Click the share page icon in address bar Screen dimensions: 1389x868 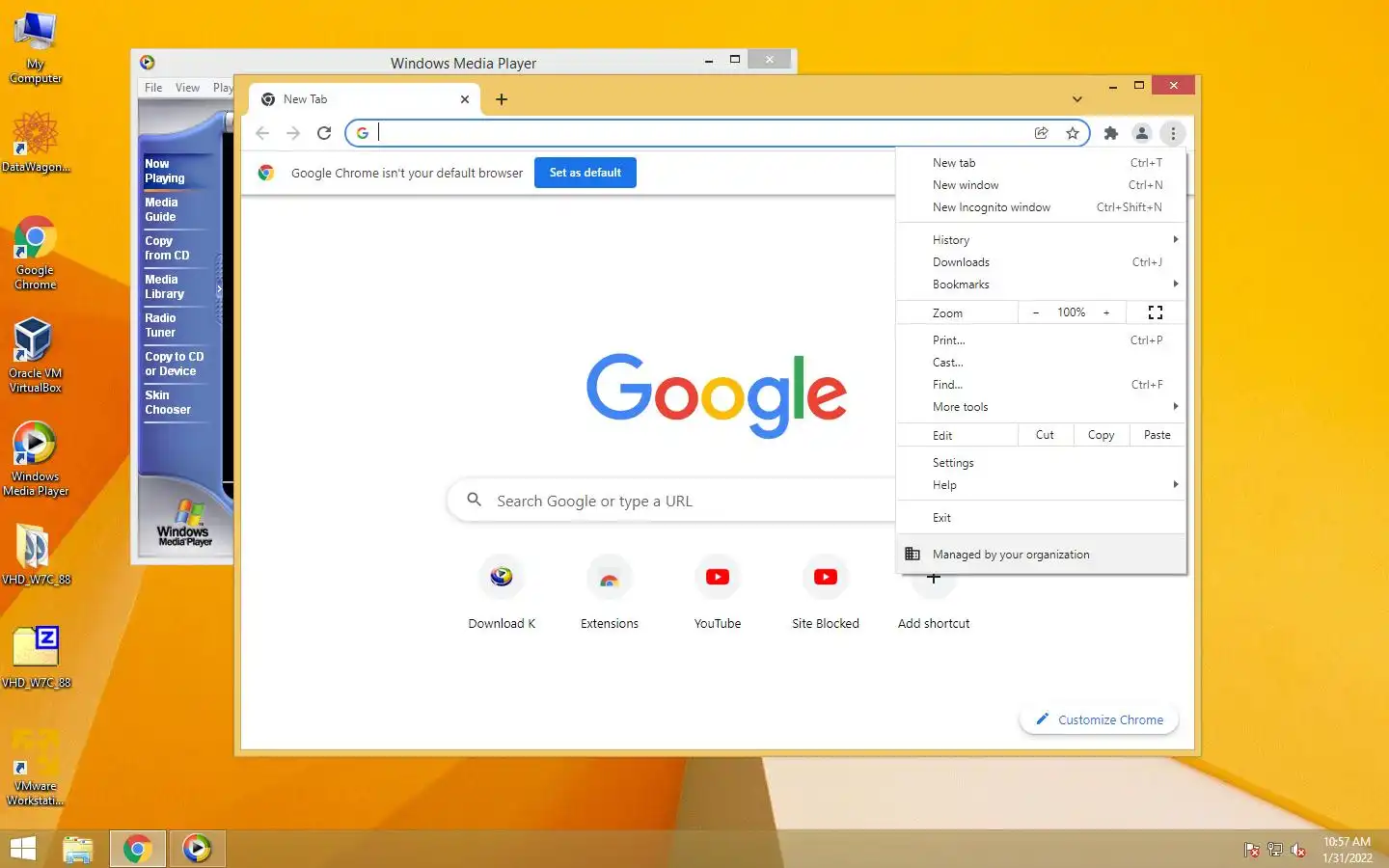coord(1041,133)
